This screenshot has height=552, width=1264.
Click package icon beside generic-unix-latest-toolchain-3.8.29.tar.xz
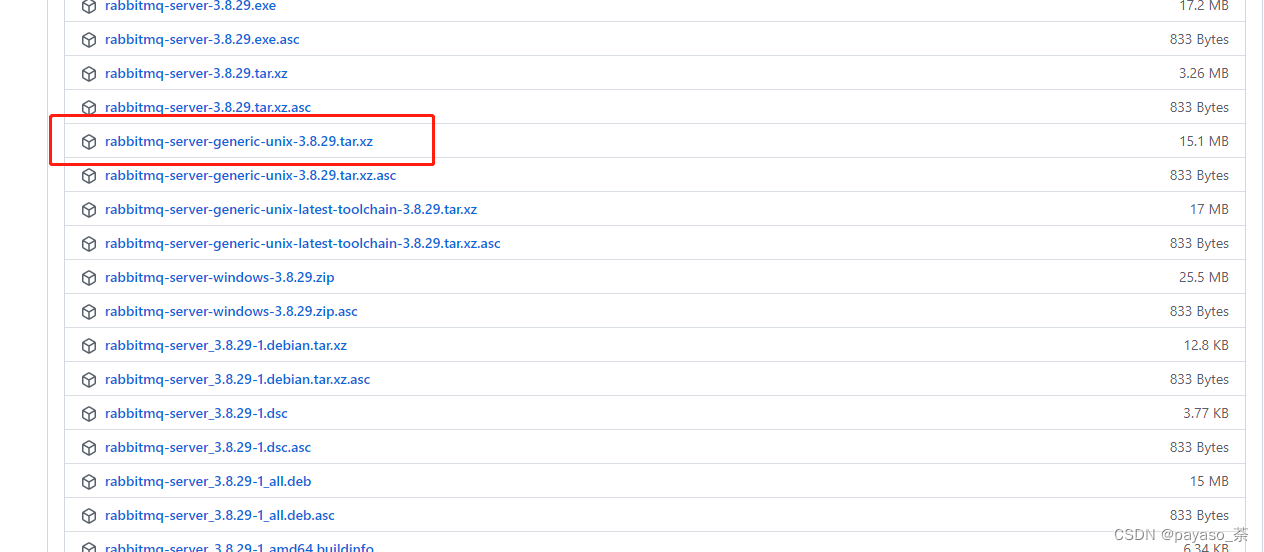[x=89, y=210]
